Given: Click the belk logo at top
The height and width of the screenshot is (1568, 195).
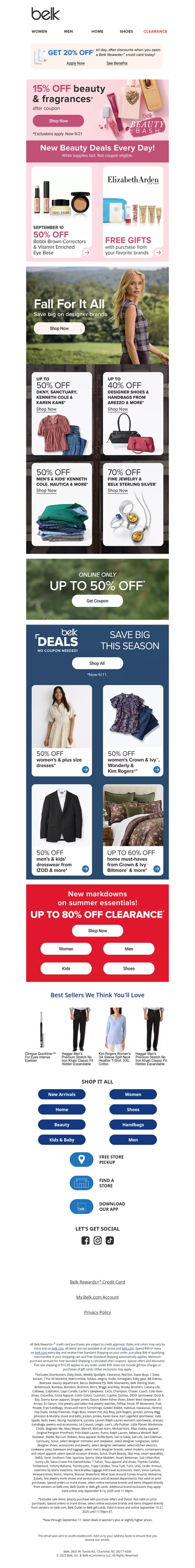Looking at the screenshot, I should pos(45,13).
